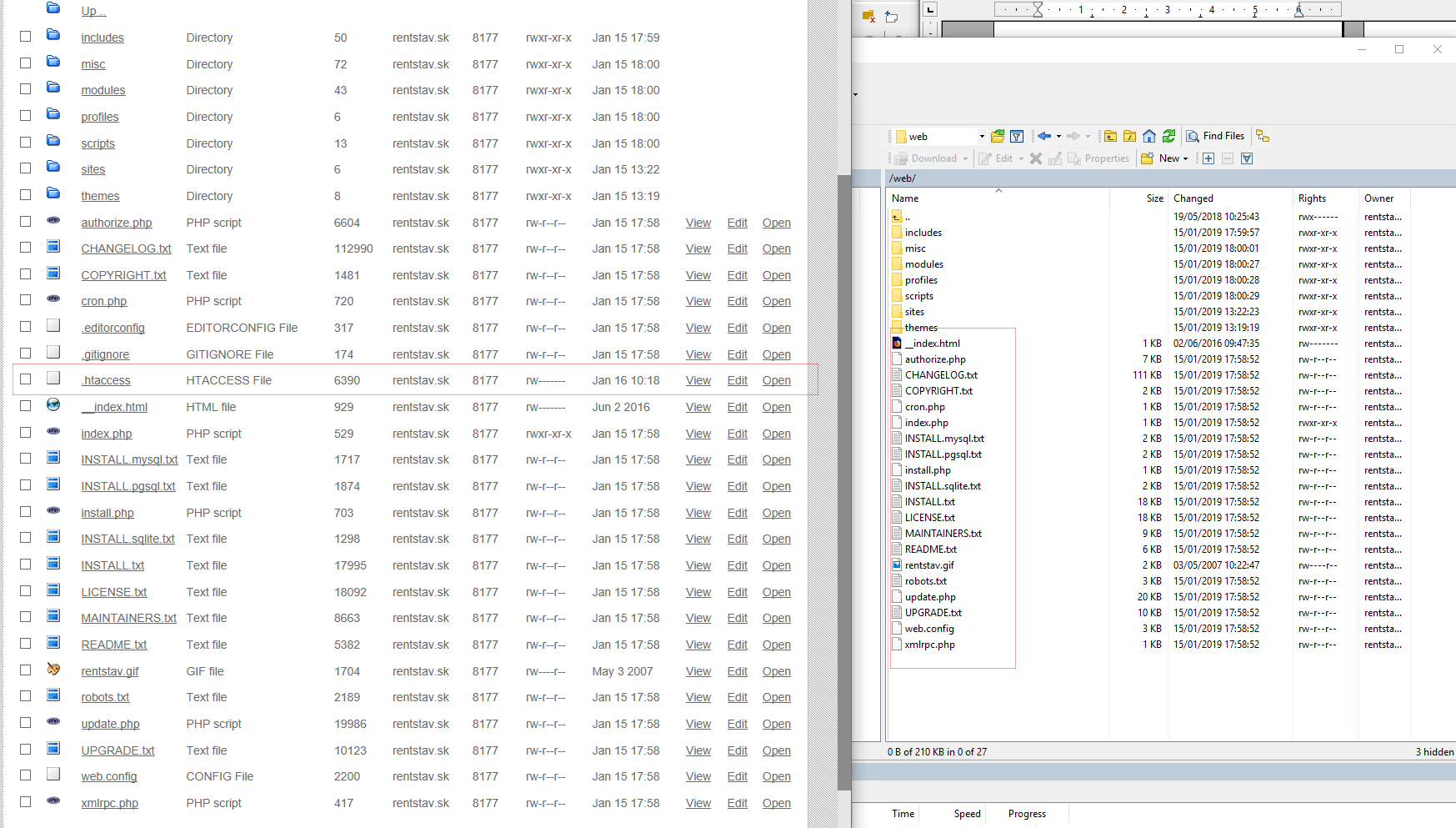Tick the checkbox for index.php
The image size is (1456, 828).
pos(26,432)
